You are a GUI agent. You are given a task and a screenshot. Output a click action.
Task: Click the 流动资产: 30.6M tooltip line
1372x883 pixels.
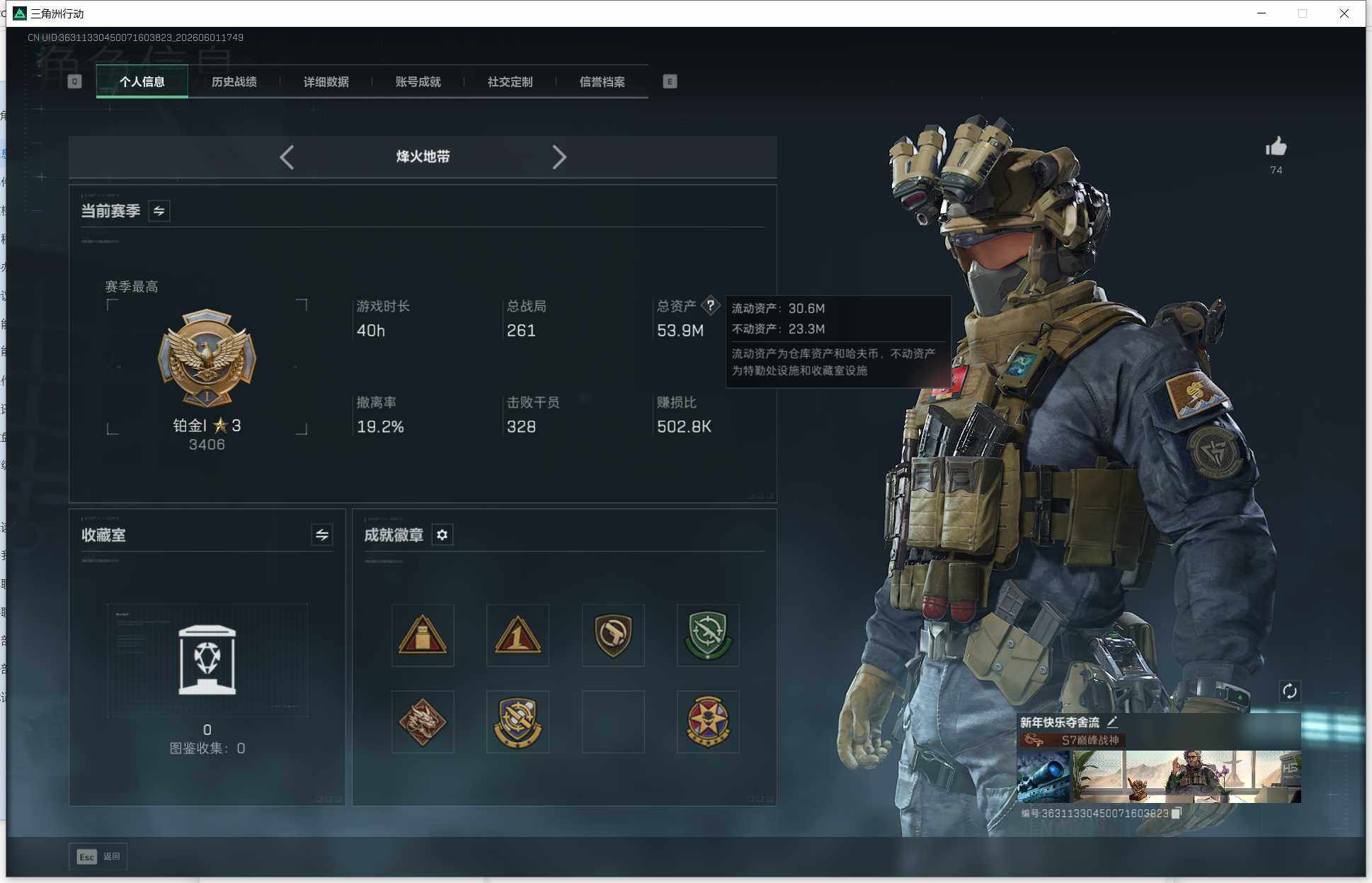(778, 309)
